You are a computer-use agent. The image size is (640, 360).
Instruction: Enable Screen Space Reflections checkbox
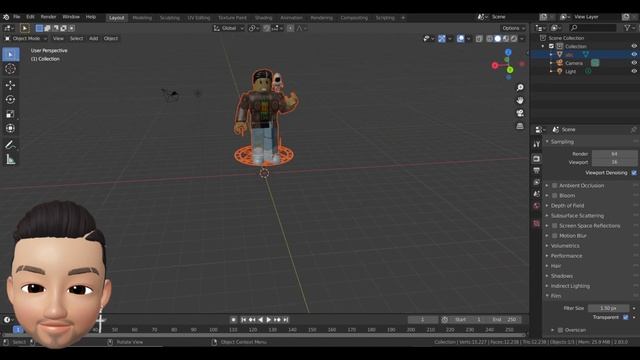point(555,226)
